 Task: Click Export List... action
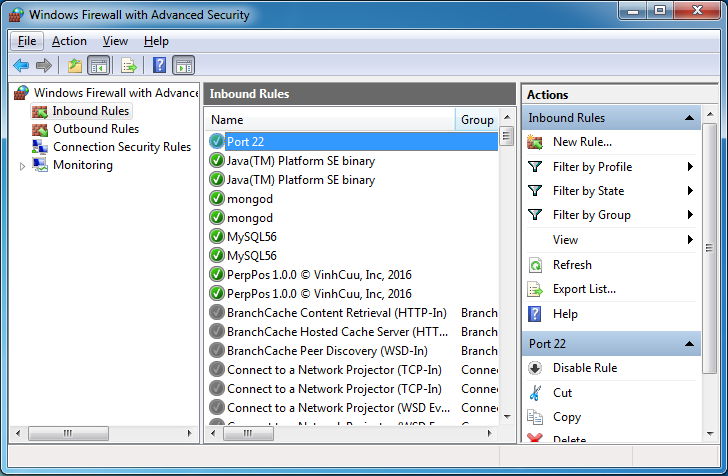tap(584, 289)
